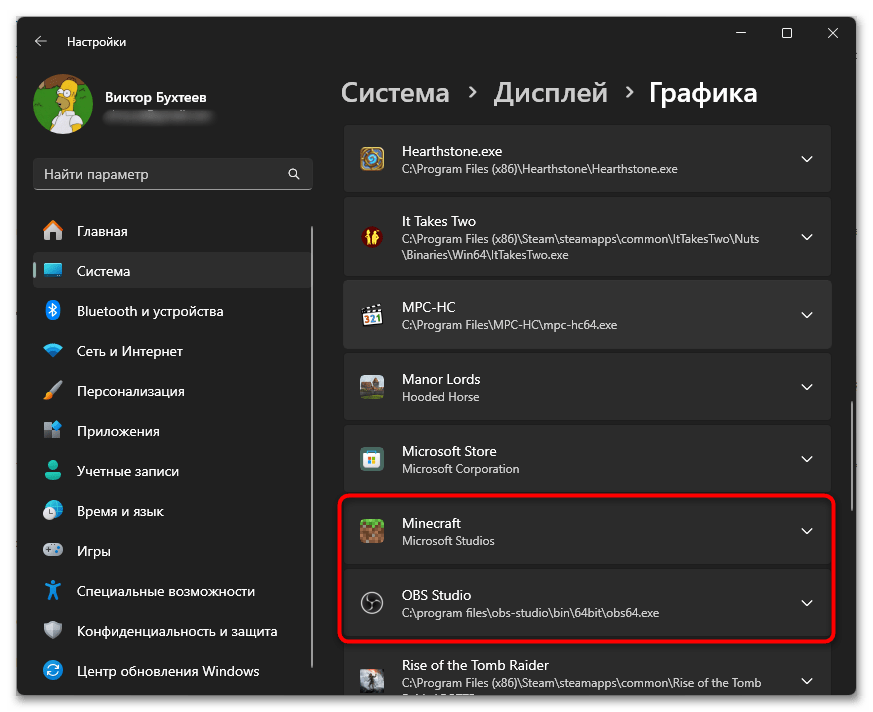Select Bluetooth и устройства in the sidebar
Screen dimensions: 873x712
point(173,311)
